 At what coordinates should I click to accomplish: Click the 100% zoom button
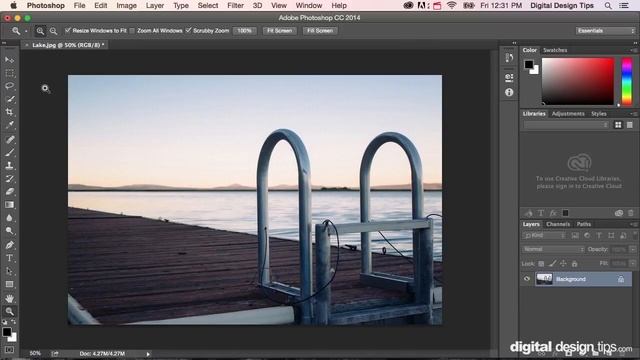[244, 31]
